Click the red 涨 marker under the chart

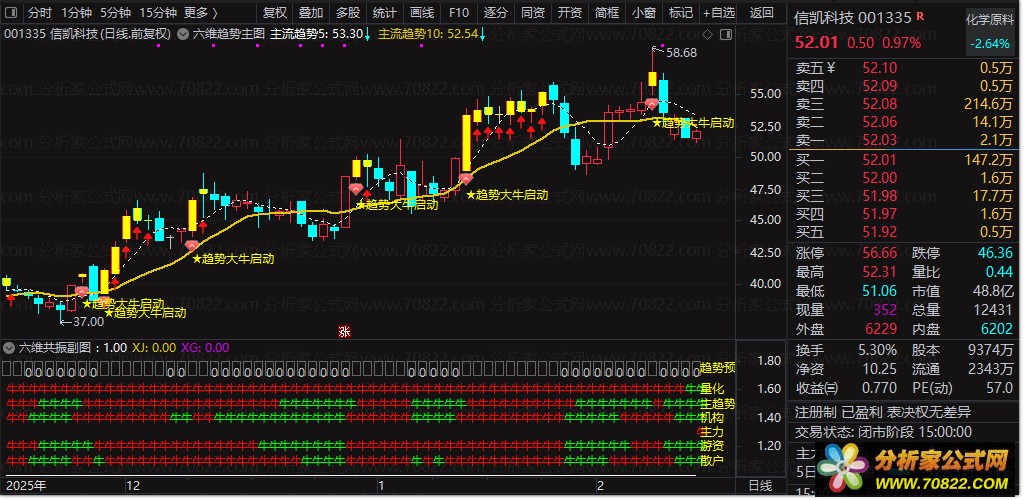344,332
